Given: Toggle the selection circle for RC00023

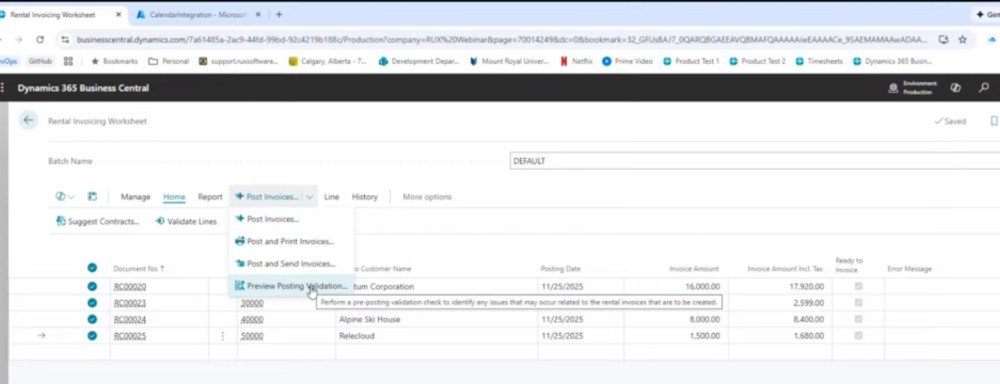Looking at the screenshot, I should [92, 303].
